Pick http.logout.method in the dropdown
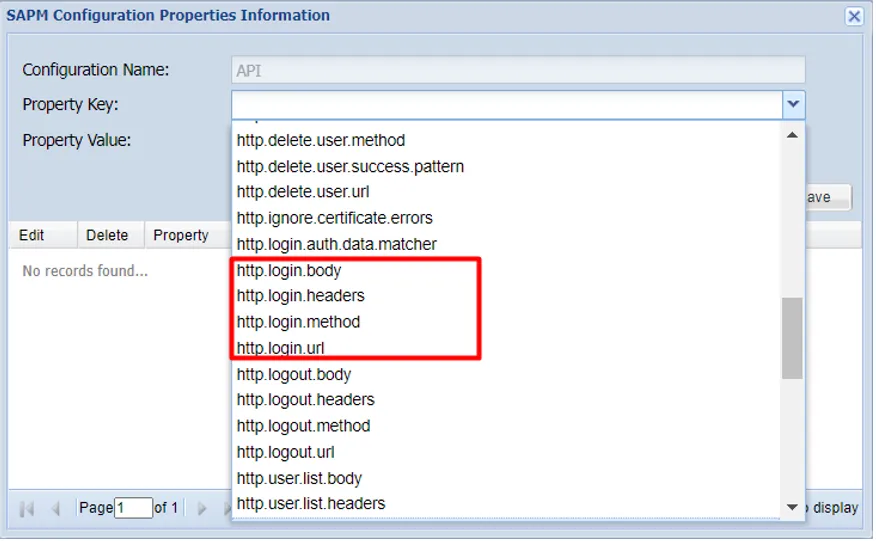 click(x=506, y=426)
